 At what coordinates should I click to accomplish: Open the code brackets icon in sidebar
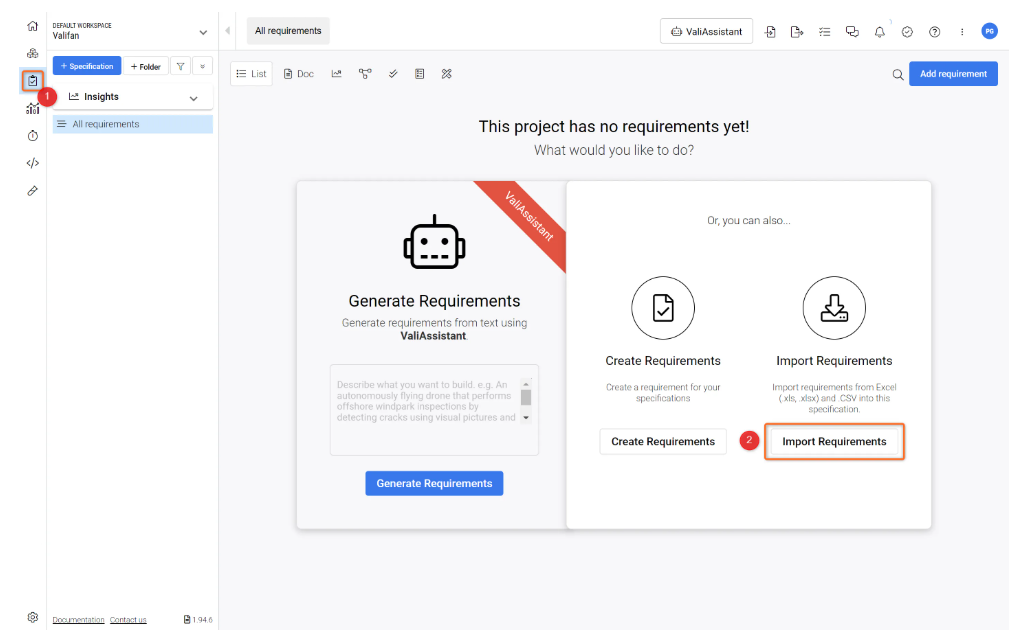point(32,163)
